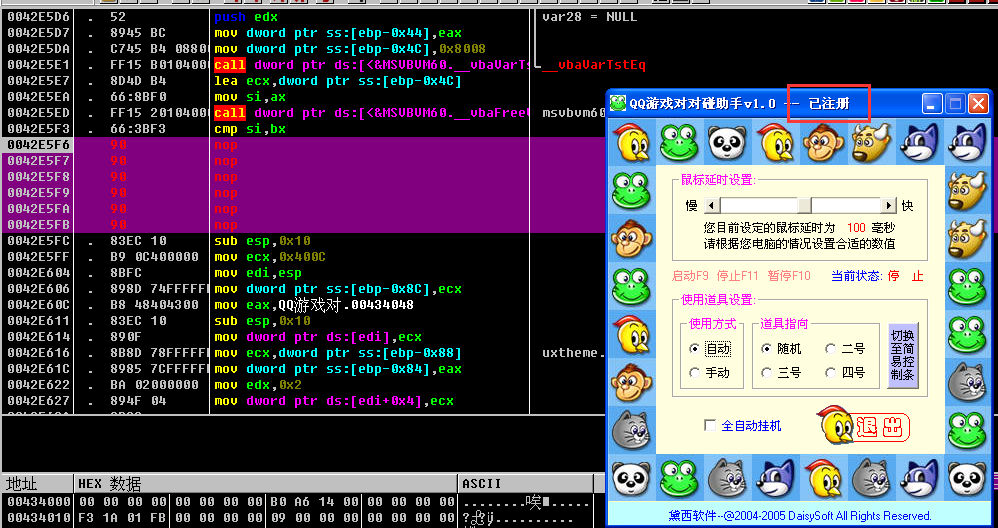Select the dump row at address 00434010
Image resolution: width=998 pixels, height=528 pixels.
coord(298,517)
